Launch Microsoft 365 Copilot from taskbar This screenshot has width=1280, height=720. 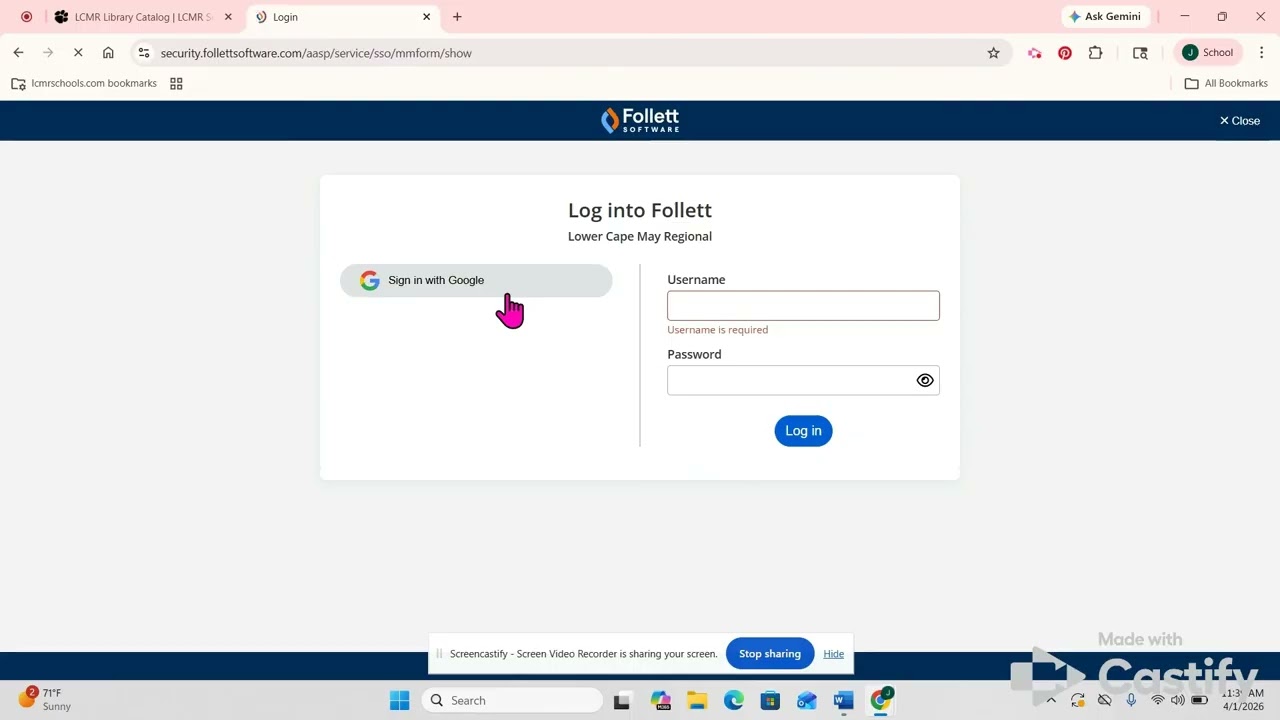pyautogui.click(x=660, y=700)
